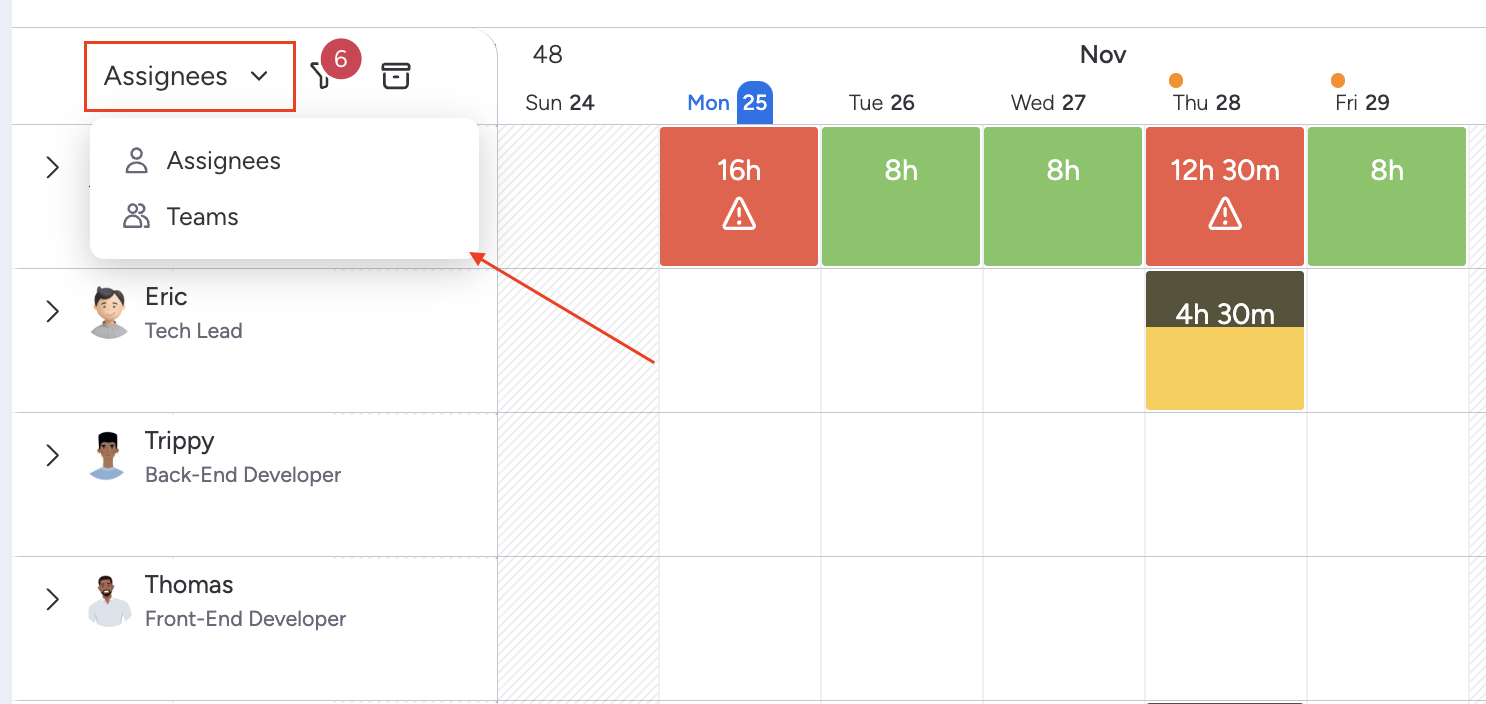1486x704 pixels.
Task: Click the orange dot above Thu 28
Action: [1176, 80]
